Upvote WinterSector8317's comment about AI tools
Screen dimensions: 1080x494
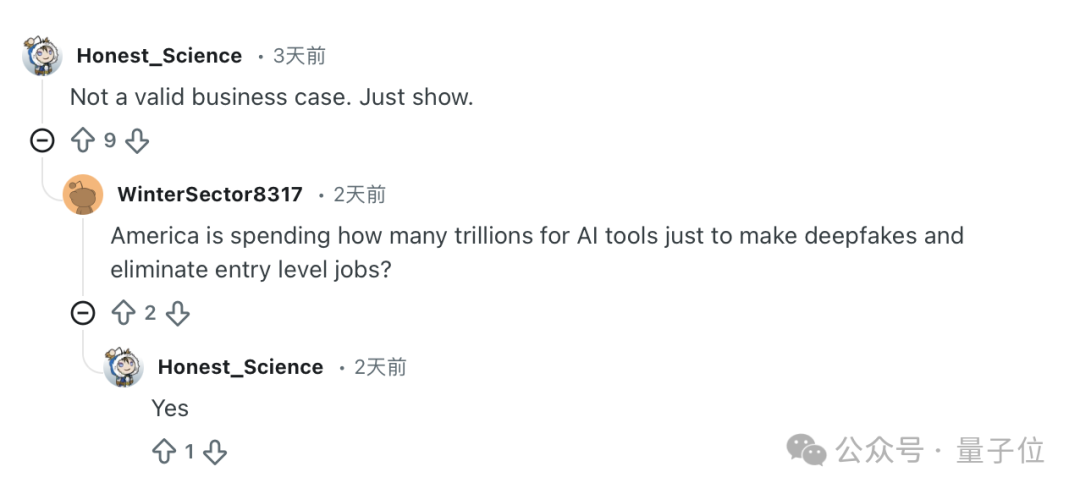(123, 314)
